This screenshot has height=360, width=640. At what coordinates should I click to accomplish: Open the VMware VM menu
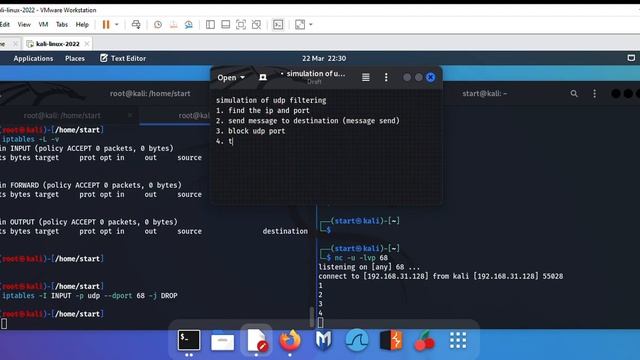coord(43,24)
